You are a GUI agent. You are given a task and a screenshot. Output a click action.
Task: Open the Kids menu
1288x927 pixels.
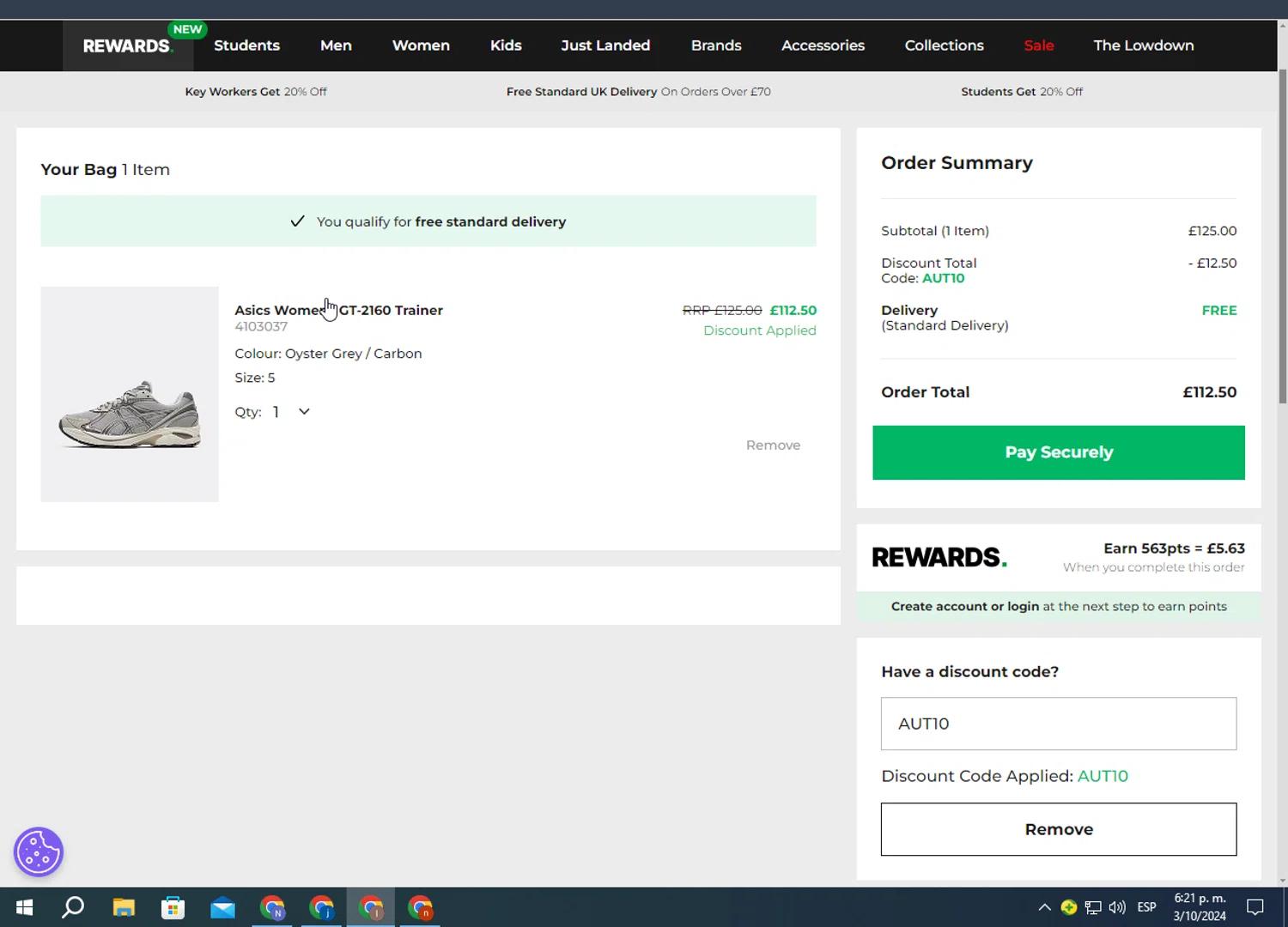[506, 45]
